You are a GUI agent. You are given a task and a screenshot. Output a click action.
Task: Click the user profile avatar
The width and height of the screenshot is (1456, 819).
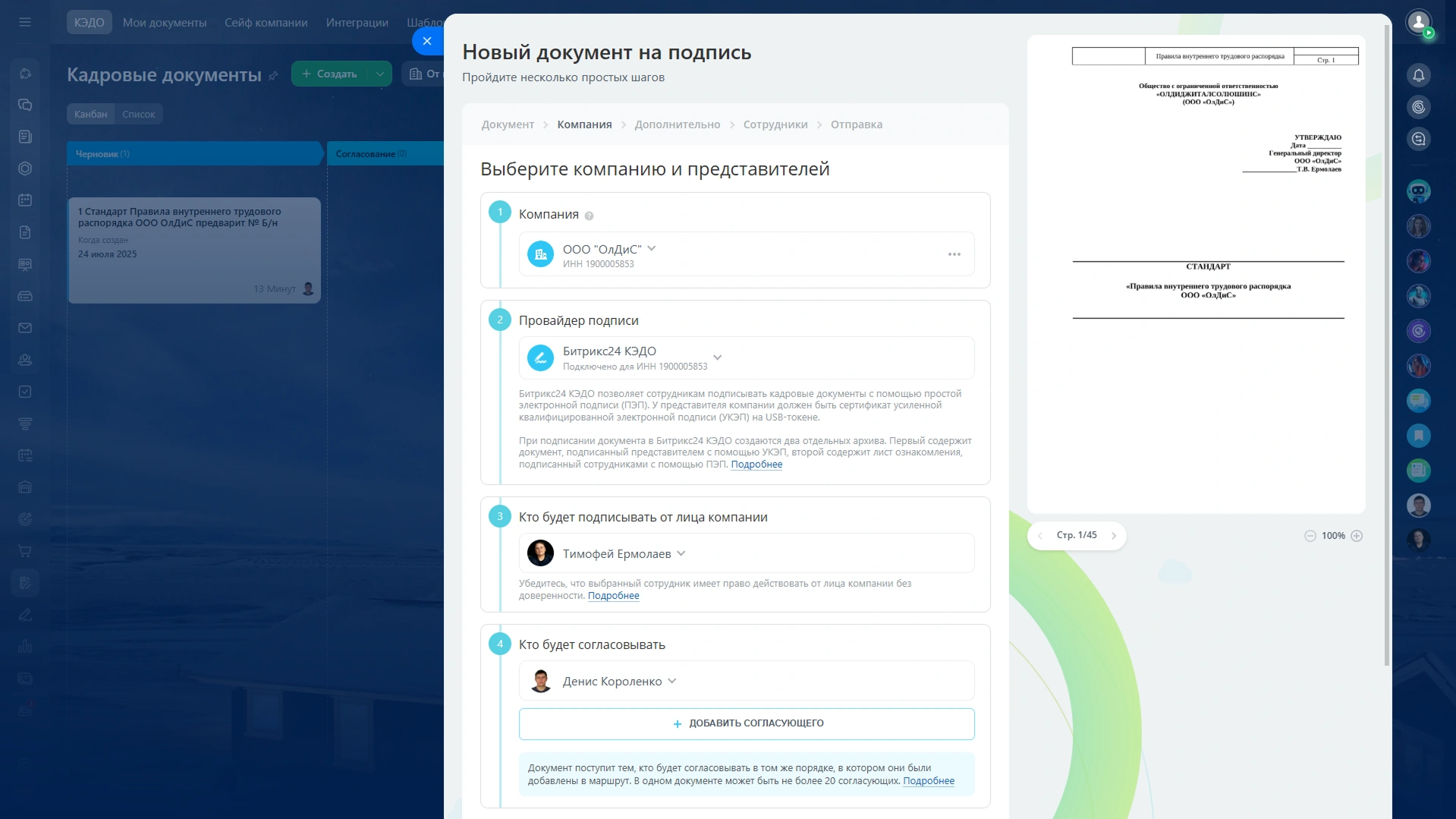coord(1418,22)
